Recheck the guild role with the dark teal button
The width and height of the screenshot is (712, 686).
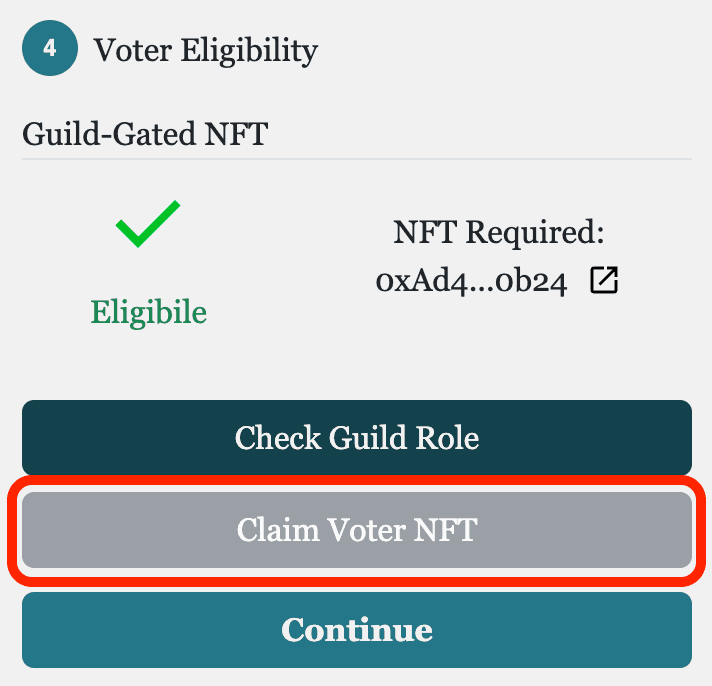[357, 438]
